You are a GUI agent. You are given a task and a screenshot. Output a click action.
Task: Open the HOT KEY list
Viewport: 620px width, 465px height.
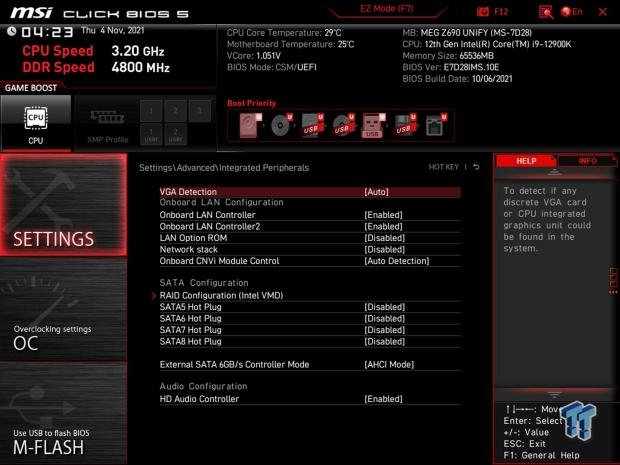(444, 167)
